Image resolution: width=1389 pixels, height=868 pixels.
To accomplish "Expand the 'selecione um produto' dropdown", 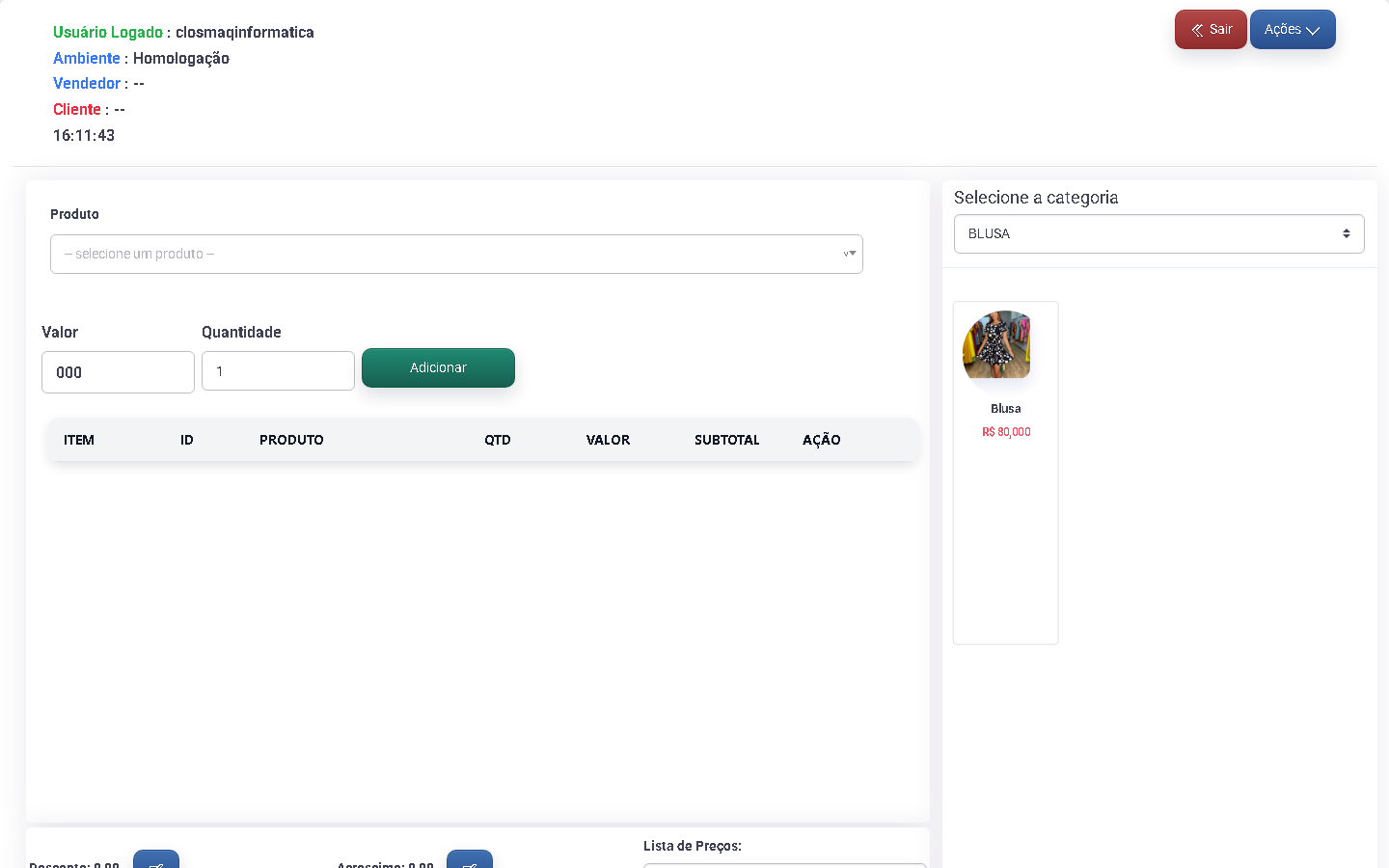I will [456, 255].
